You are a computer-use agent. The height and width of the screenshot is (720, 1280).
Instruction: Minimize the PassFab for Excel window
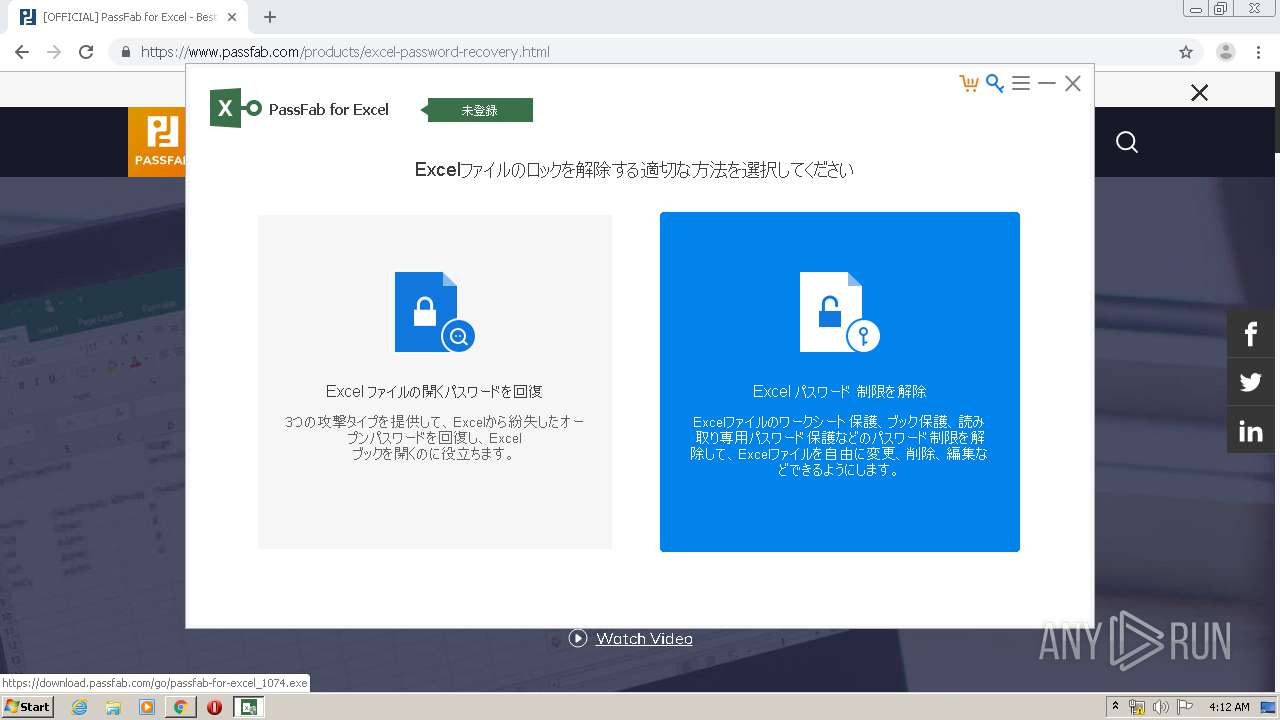click(1047, 84)
